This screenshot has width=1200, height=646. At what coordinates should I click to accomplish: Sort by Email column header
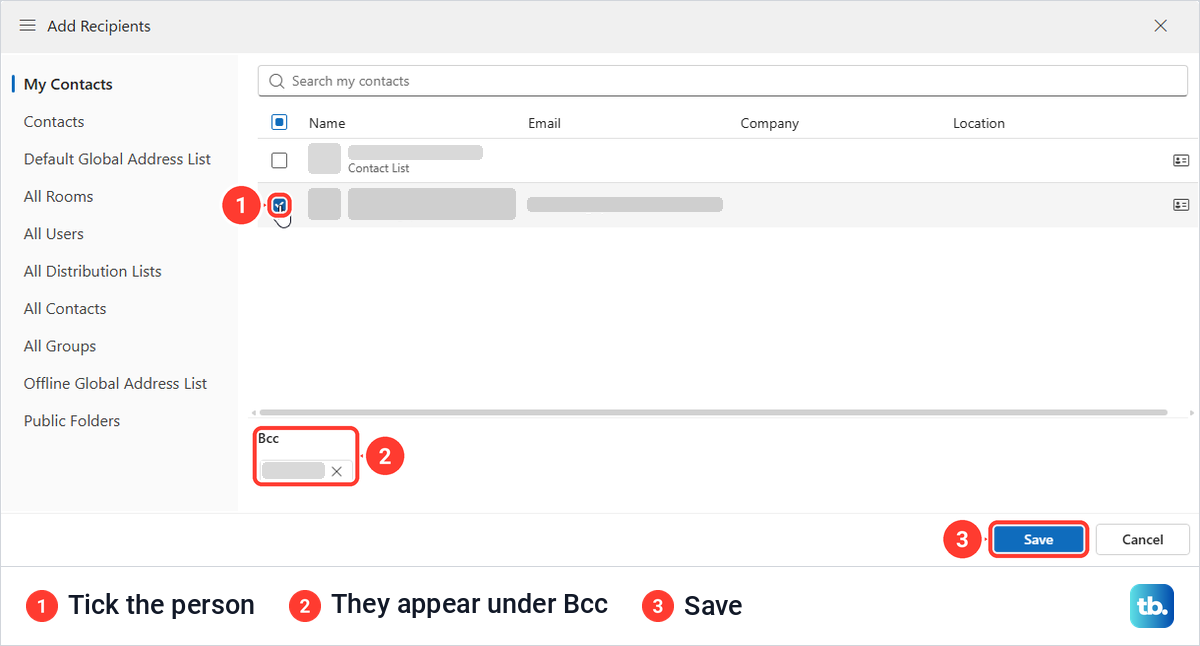coord(544,123)
